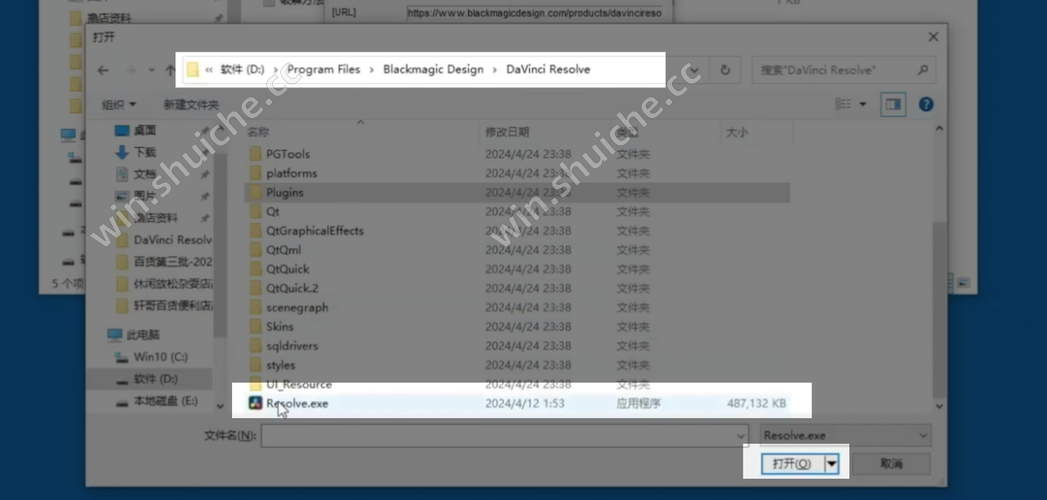Click the file list scroll up arrow
The height and width of the screenshot is (500, 1047).
939,129
